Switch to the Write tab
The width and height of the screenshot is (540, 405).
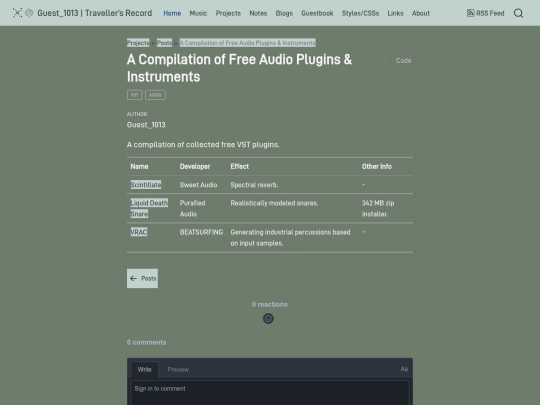[x=144, y=369]
